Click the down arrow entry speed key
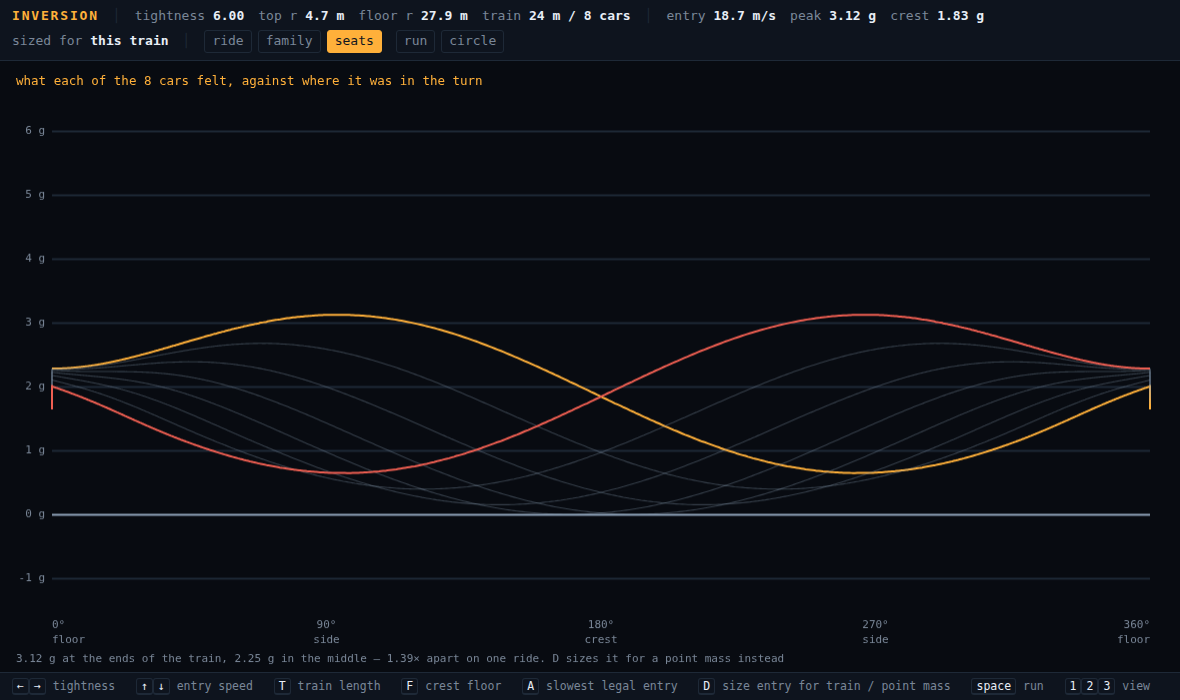Viewport: 1180px width, 700px height. click(x=161, y=686)
